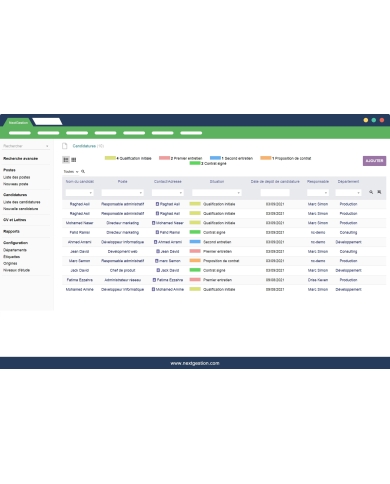The image size is (390, 484).
Task: Click the document icon beside Candidatures title
Action: click(x=65, y=146)
